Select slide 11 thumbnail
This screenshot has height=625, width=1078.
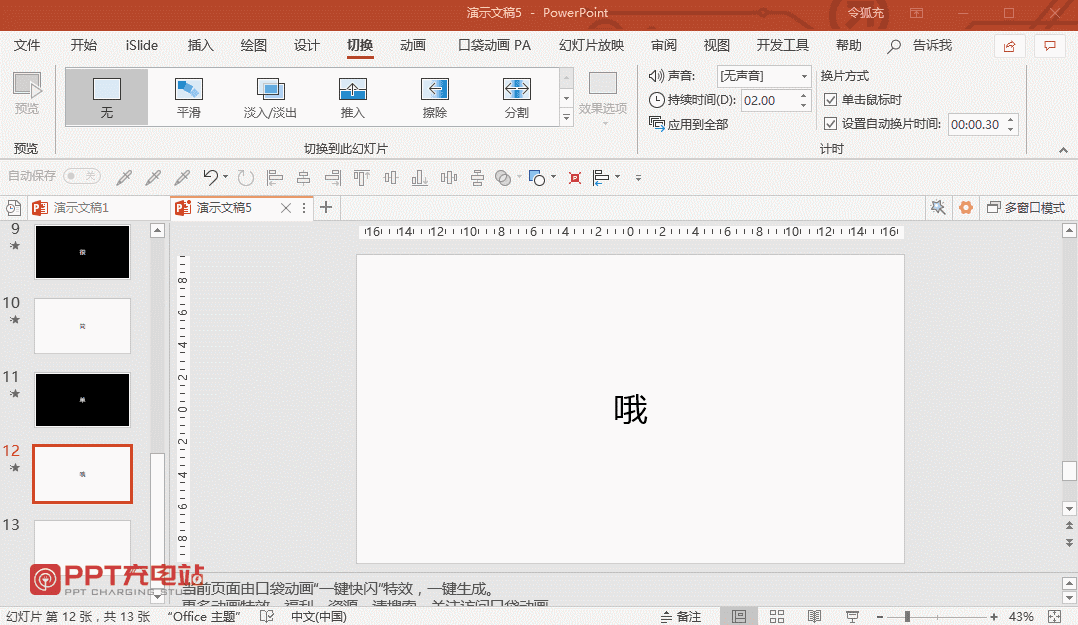[x=82, y=399]
